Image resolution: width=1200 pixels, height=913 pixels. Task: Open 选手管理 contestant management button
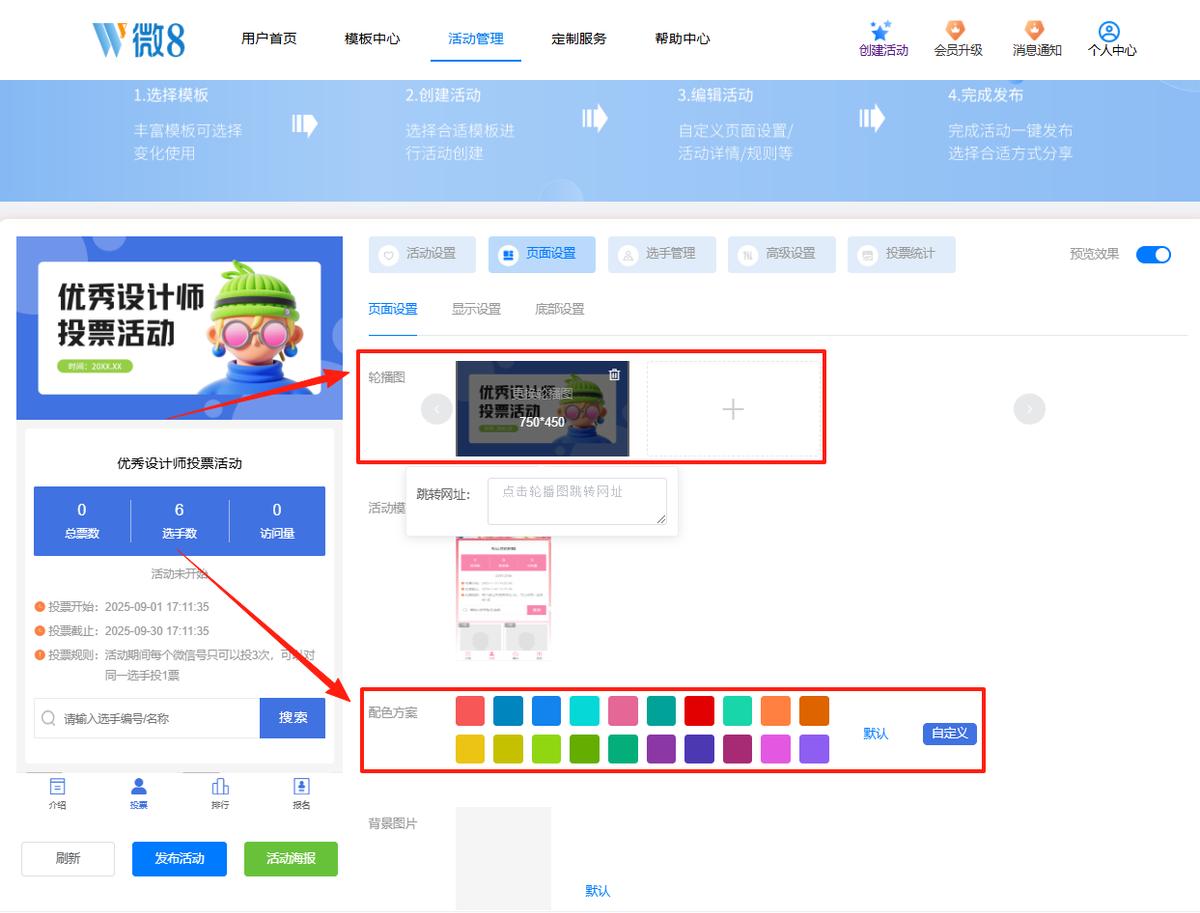tap(662, 254)
